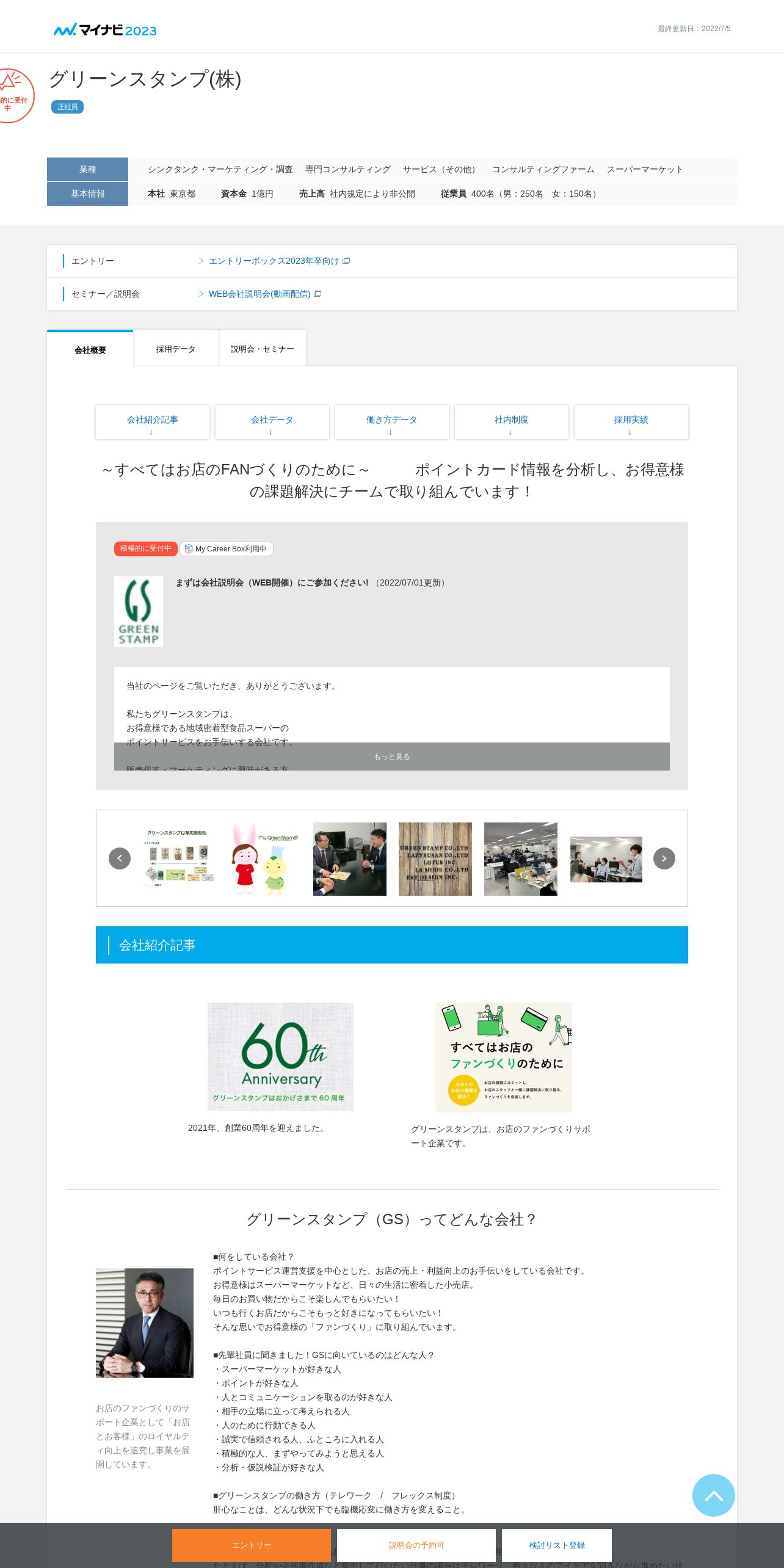Screen dimensions: 784x1568
Task: Jump to 会社紹介記事 section
Action: click(153, 422)
